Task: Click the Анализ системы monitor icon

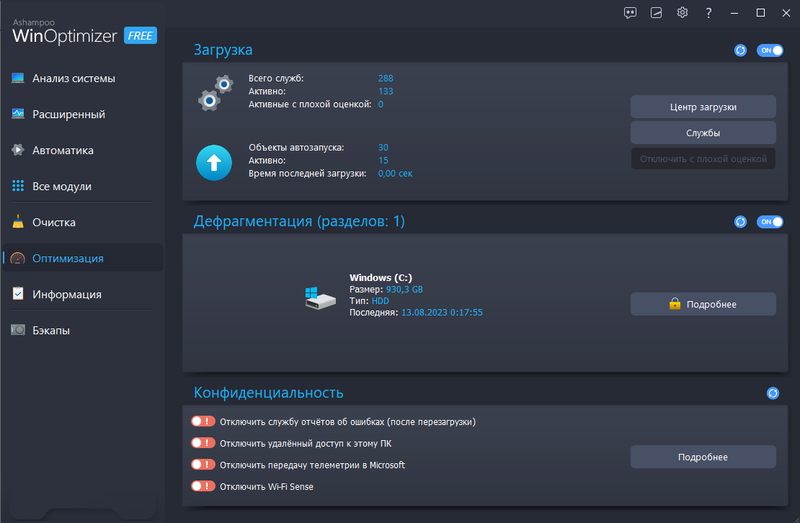Action: point(18,78)
